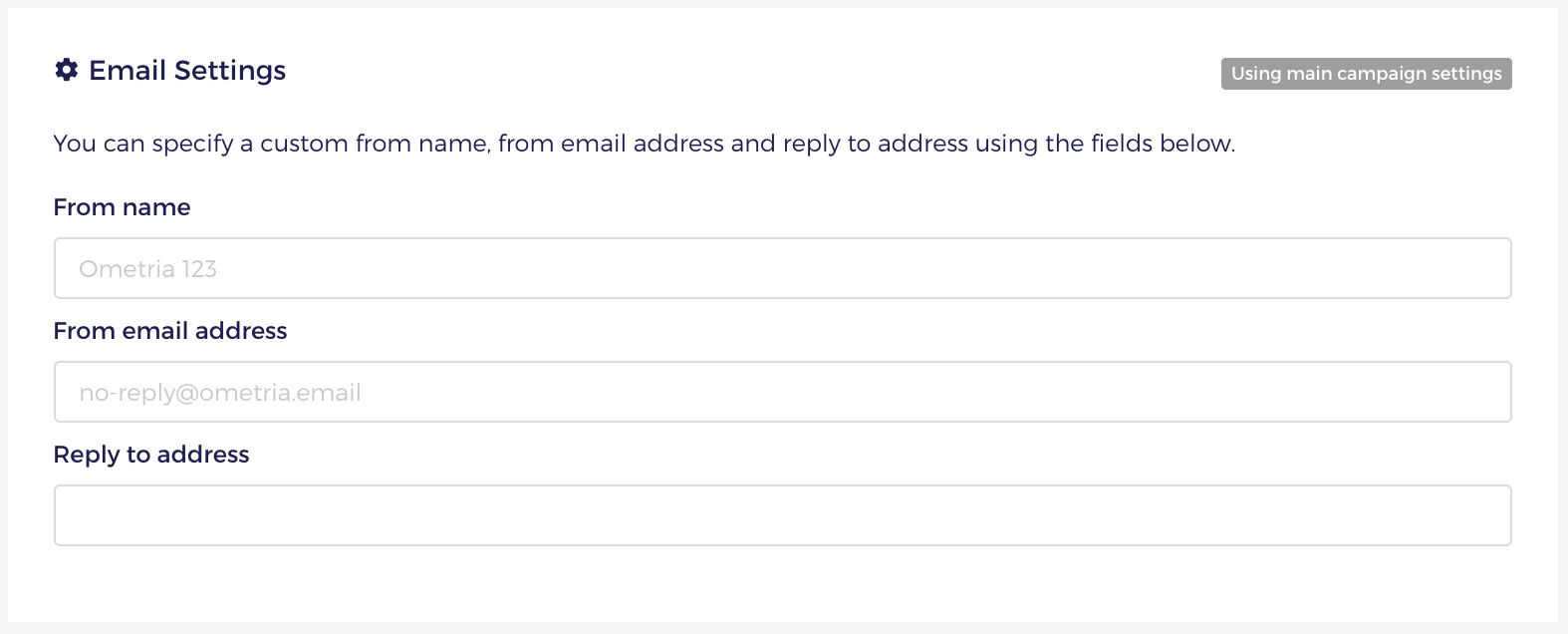Place cursor in the empty Reply to box
1568x634 pixels.
pyautogui.click(x=783, y=515)
